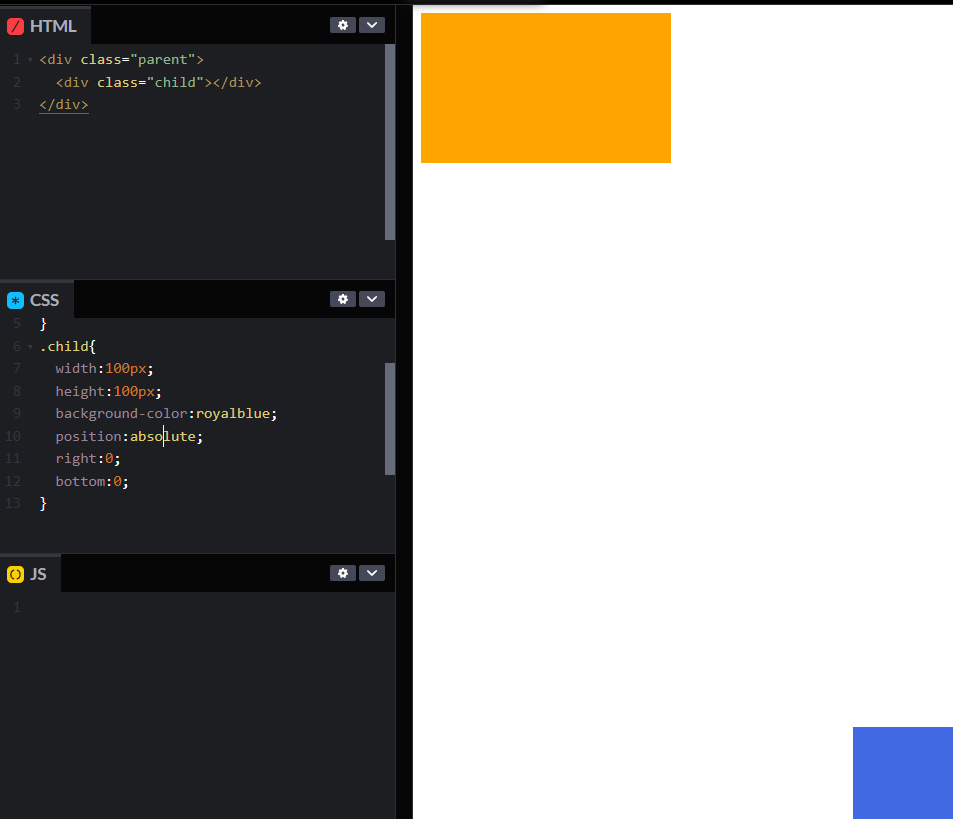Viewport: 953px width, 819px height.
Task: Click the right:0 declaration
Action: click(88, 459)
